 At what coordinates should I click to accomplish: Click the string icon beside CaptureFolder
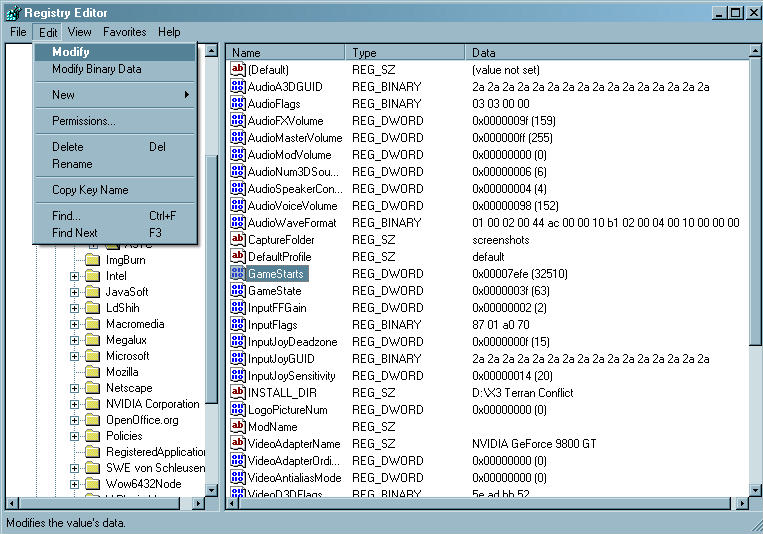click(237, 239)
